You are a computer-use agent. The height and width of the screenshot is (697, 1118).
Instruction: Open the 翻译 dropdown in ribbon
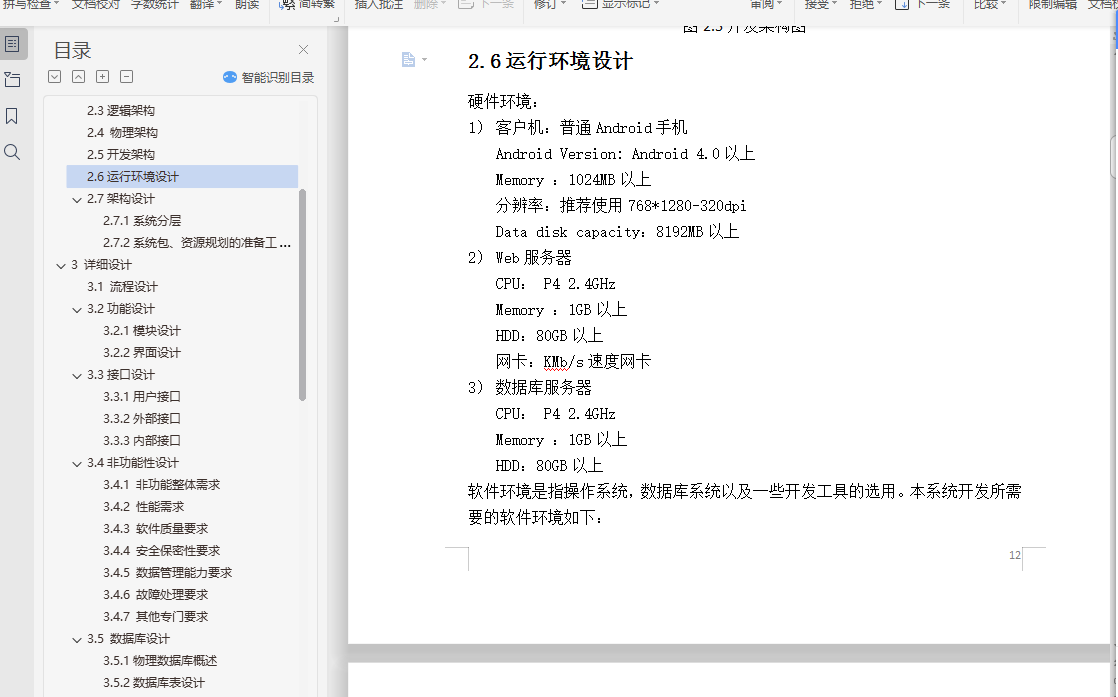[x=206, y=4]
